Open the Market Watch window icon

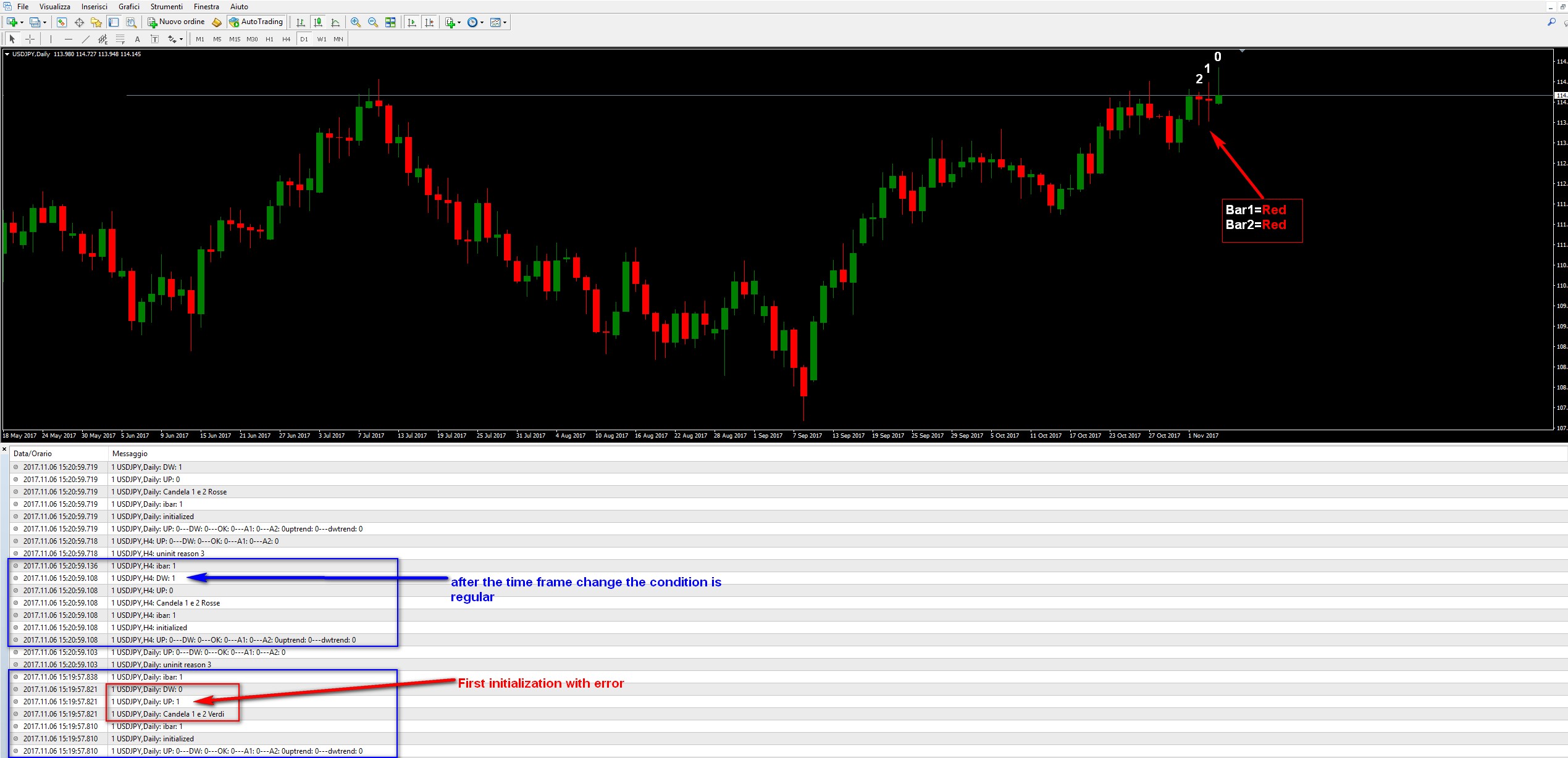click(62, 22)
